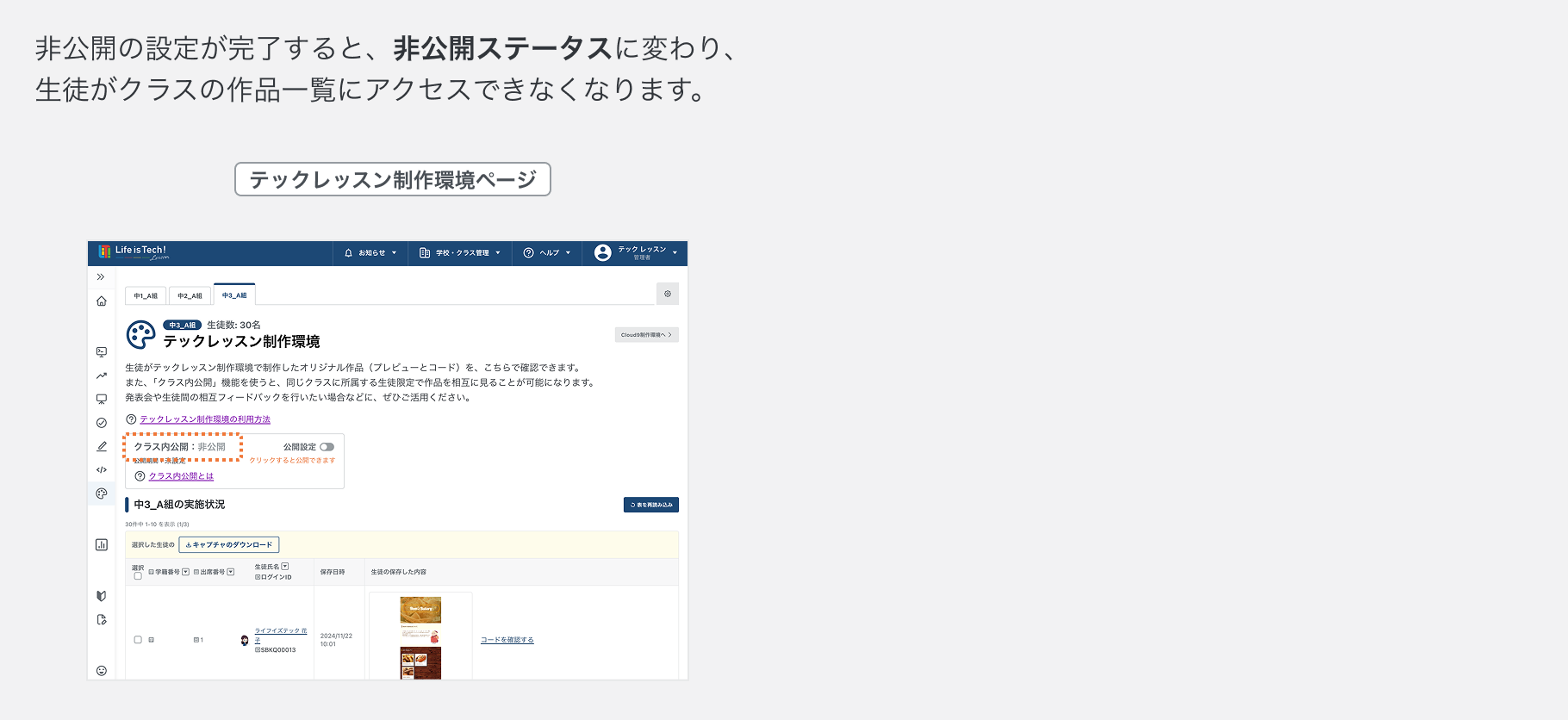
Task: Check the box for student SBKQ00013 row
Action: [138, 640]
